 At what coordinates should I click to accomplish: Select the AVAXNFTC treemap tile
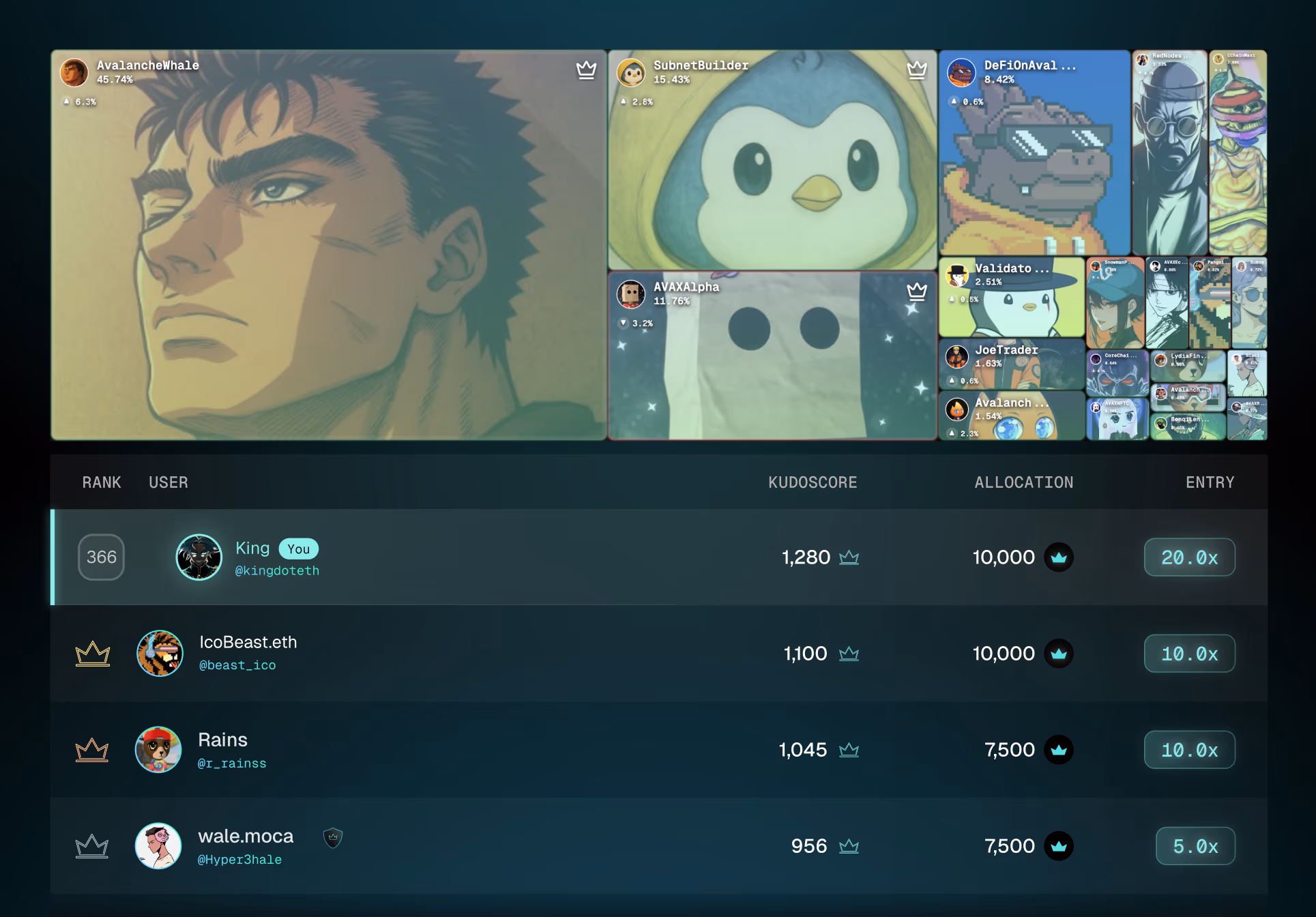1117,419
